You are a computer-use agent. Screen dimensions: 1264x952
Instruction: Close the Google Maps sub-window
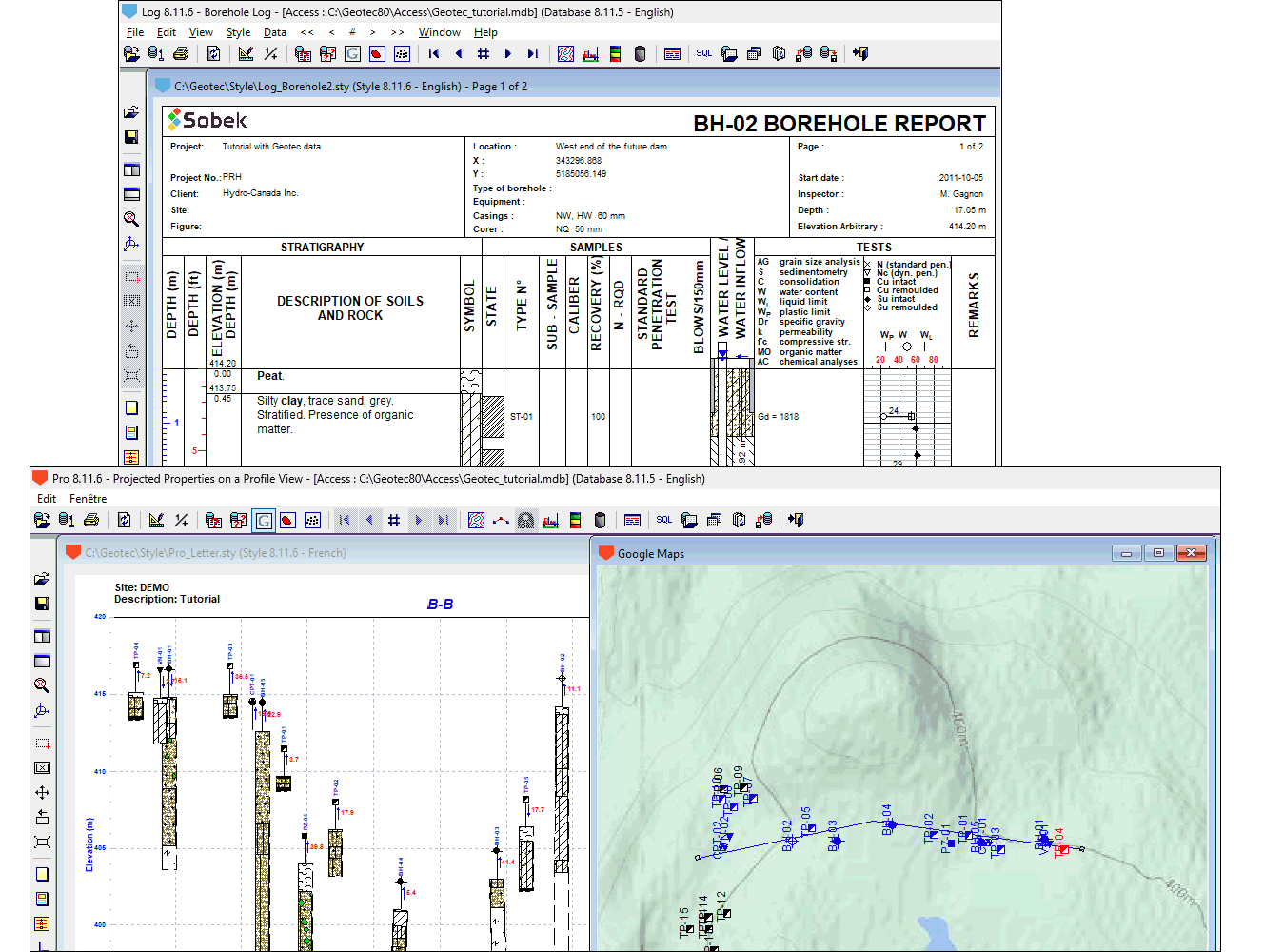coord(1192,553)
